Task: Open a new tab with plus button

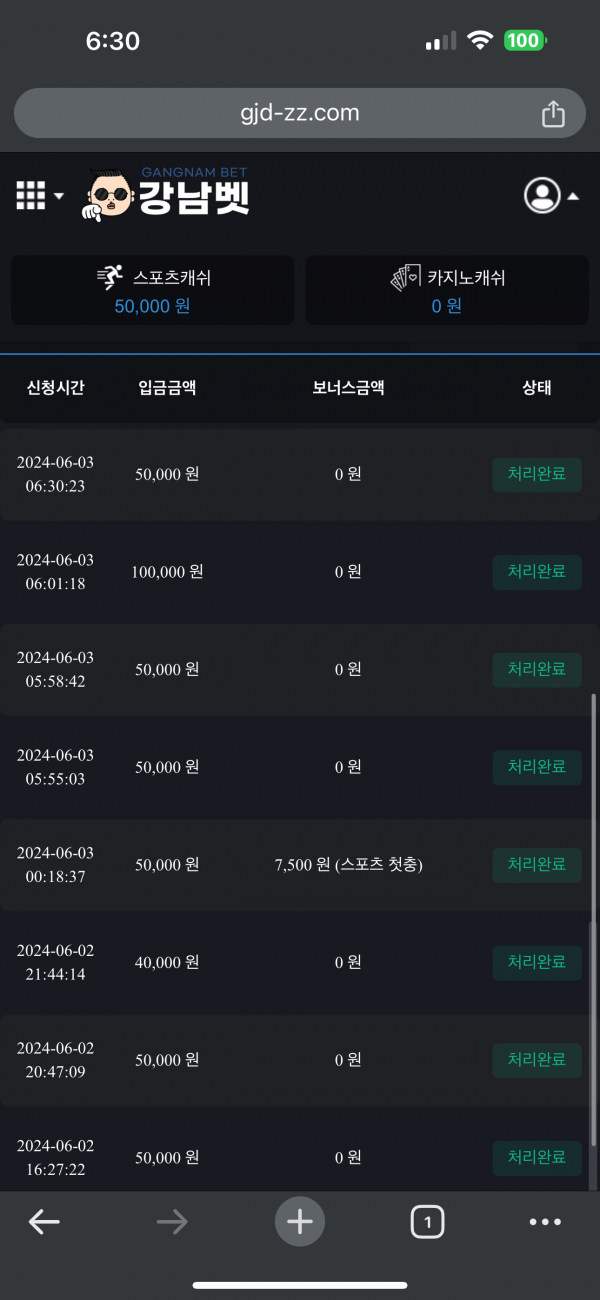Action: pyautogui.click(x=300, y=1221)
